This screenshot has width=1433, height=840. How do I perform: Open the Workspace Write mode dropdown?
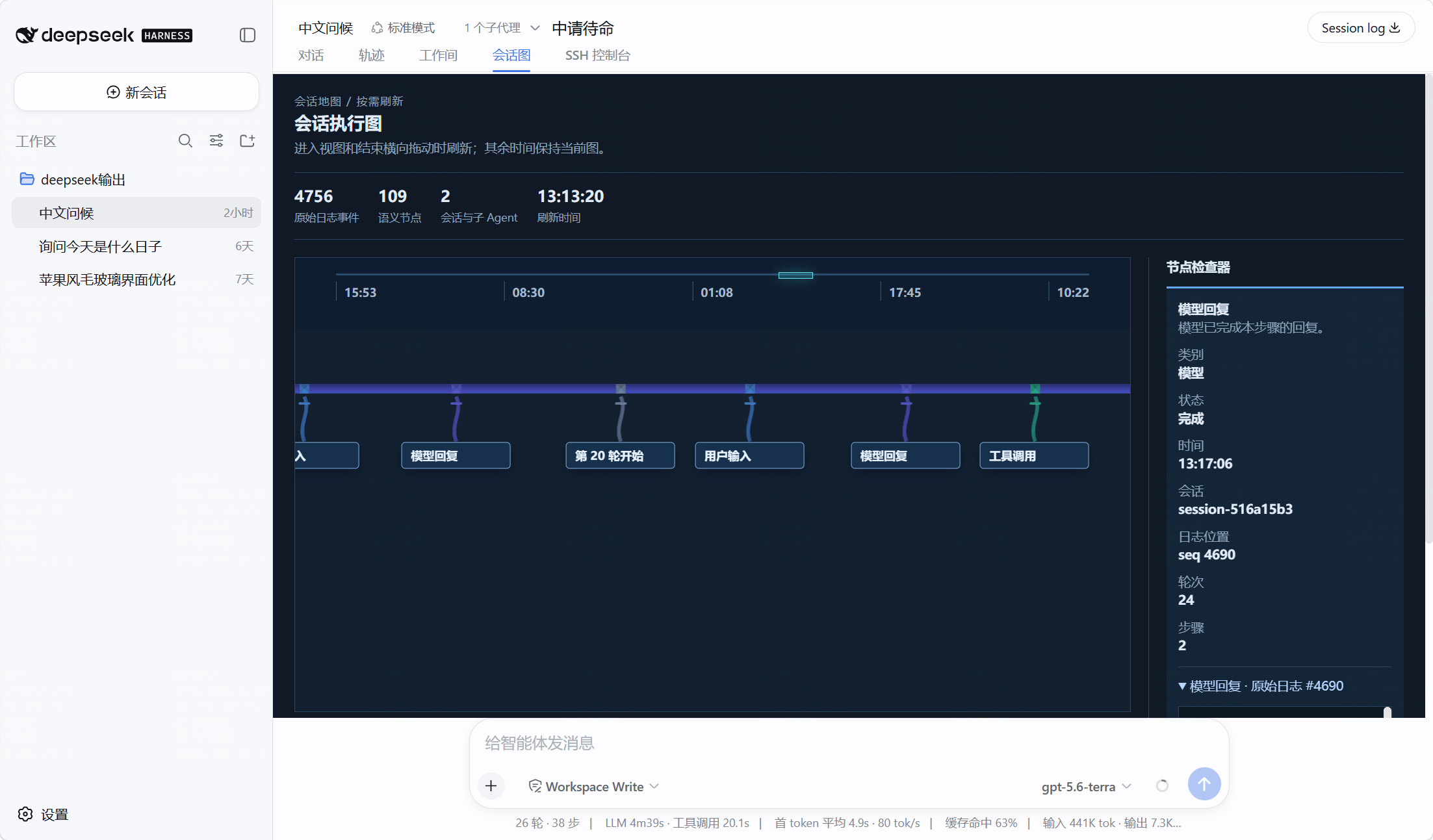click(594, 786)
